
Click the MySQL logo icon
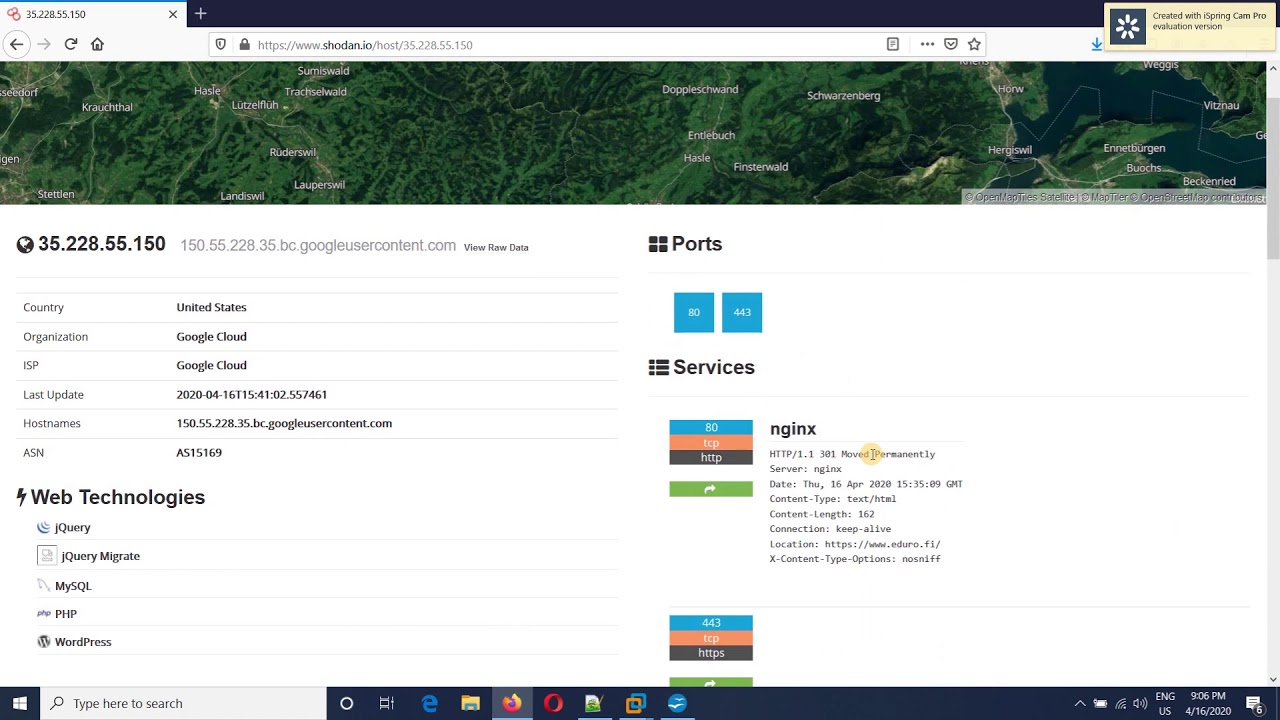pyautogui.click(x=43, y=585)
